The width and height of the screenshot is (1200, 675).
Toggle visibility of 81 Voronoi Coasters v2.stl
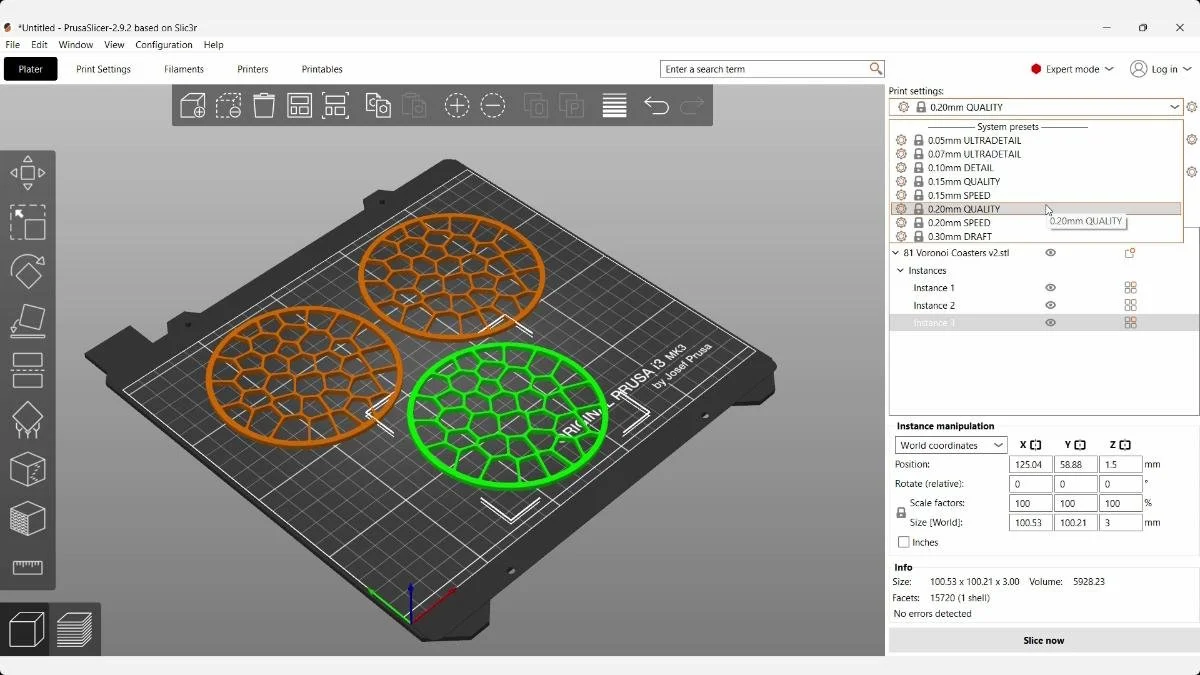tap(1050, 253)
